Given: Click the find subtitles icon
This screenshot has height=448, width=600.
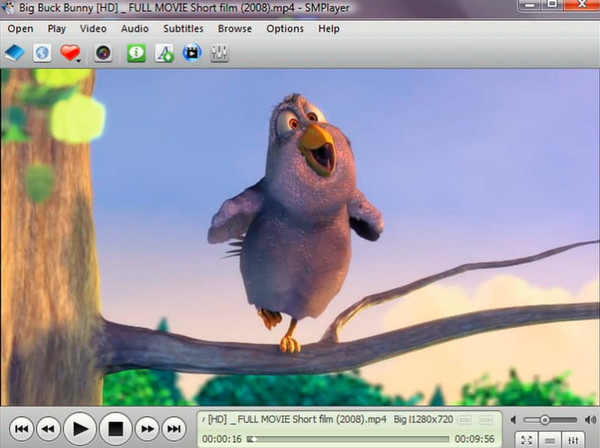Looking at the screenshot, I should click(164, 53).
